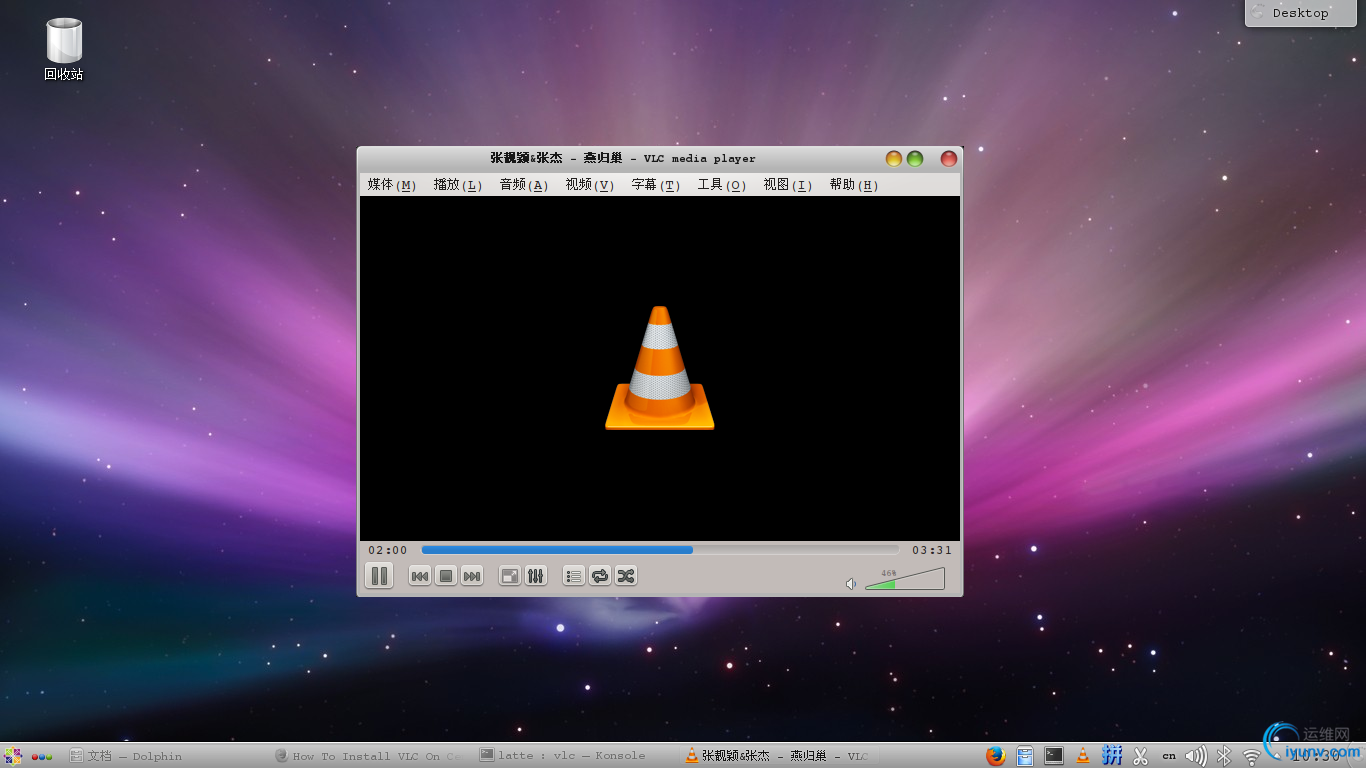1366x768 pixels.
Task: Switch to the How To Install VLC browser window
Action: 368,756
